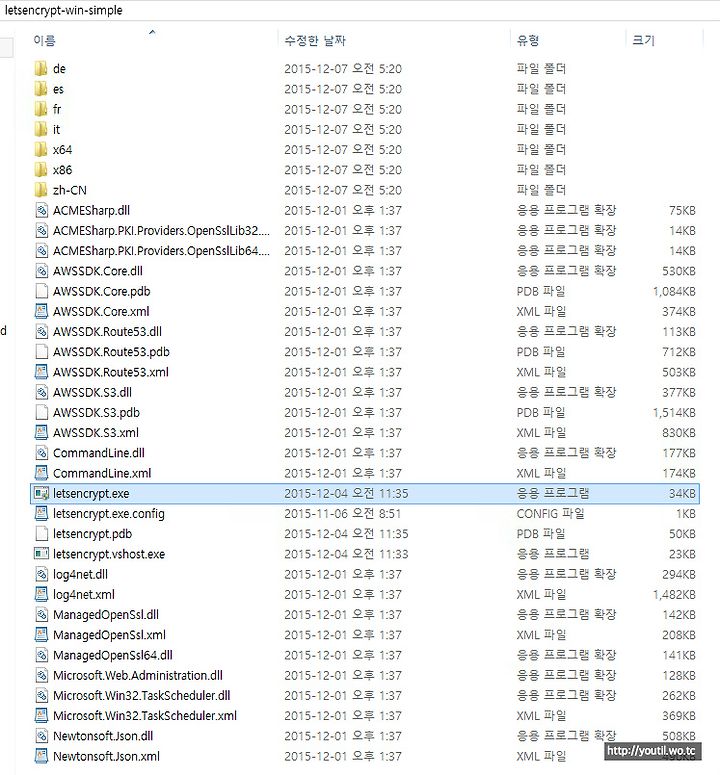Click the 34KB size of letsencrypt.exe

click(682, 494)
